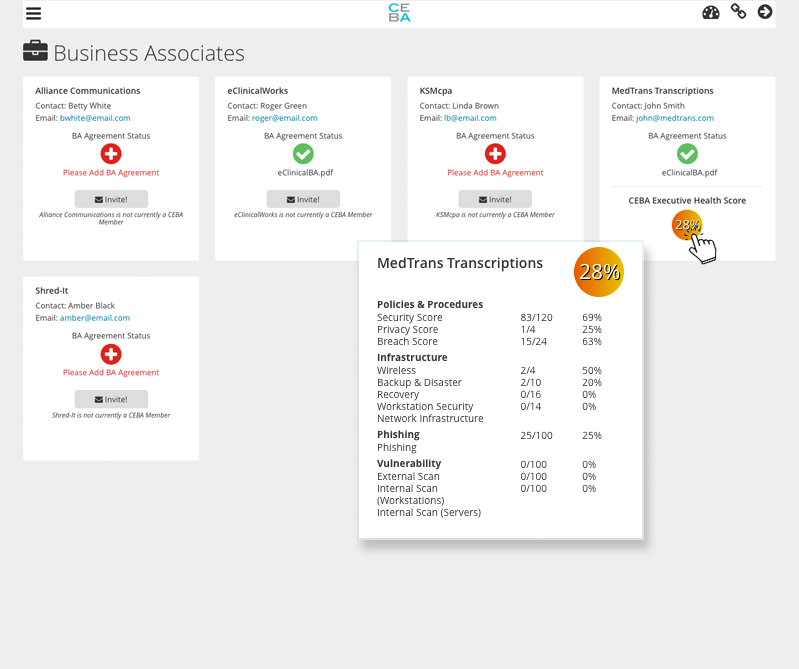Image resolution: width=799 pixels, height=669 pixels.
Task: Click the Security Score row label
Action: [x=409, y=317]
